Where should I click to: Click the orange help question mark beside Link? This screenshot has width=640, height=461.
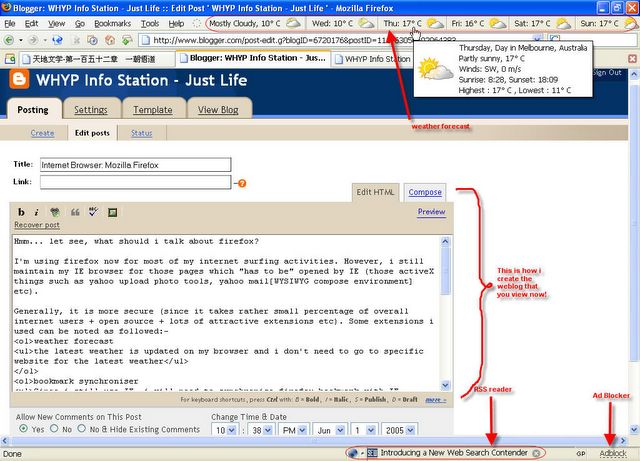(x=242, y=183)
